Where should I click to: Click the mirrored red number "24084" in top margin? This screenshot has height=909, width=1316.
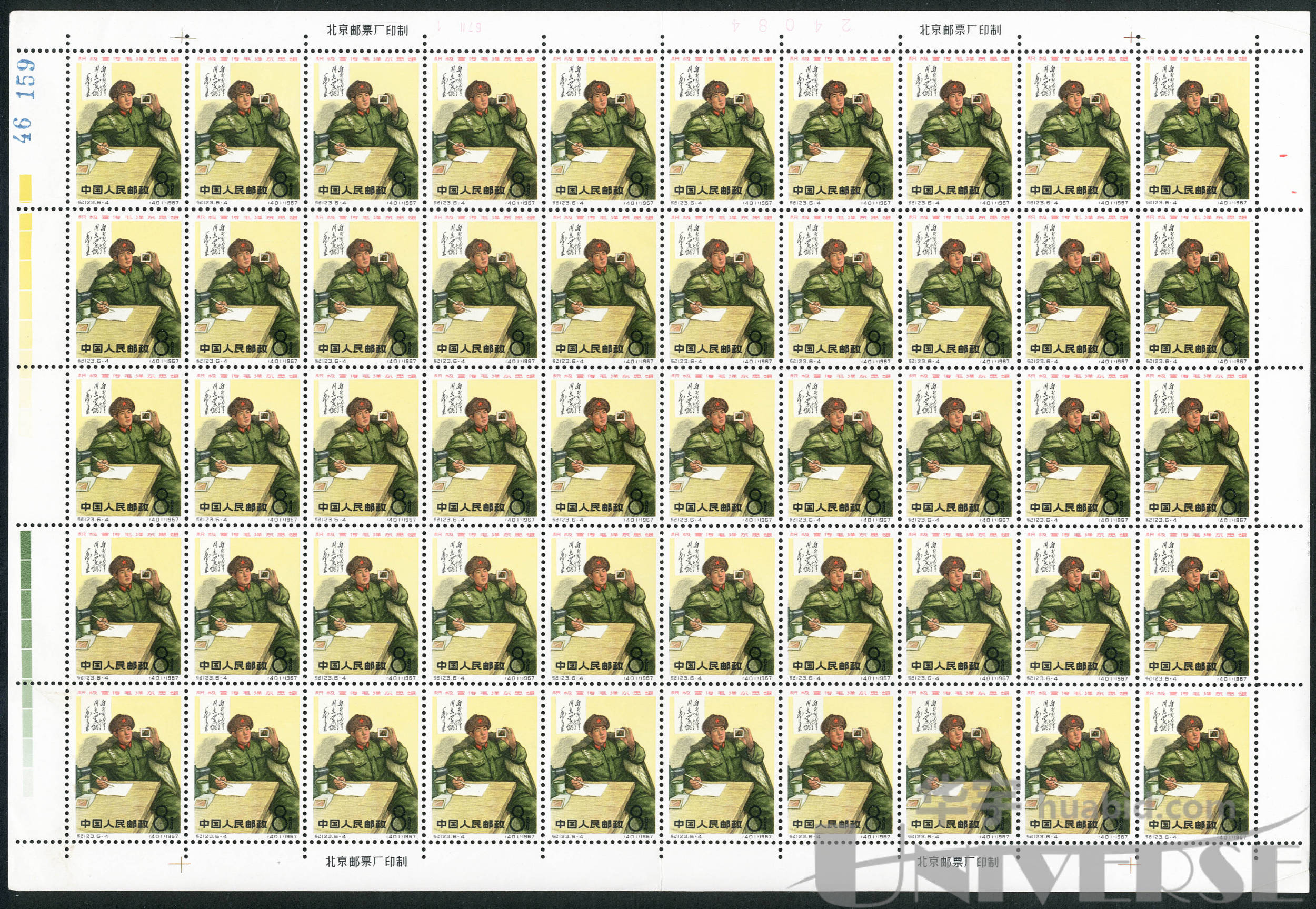[x=791, y=25]
